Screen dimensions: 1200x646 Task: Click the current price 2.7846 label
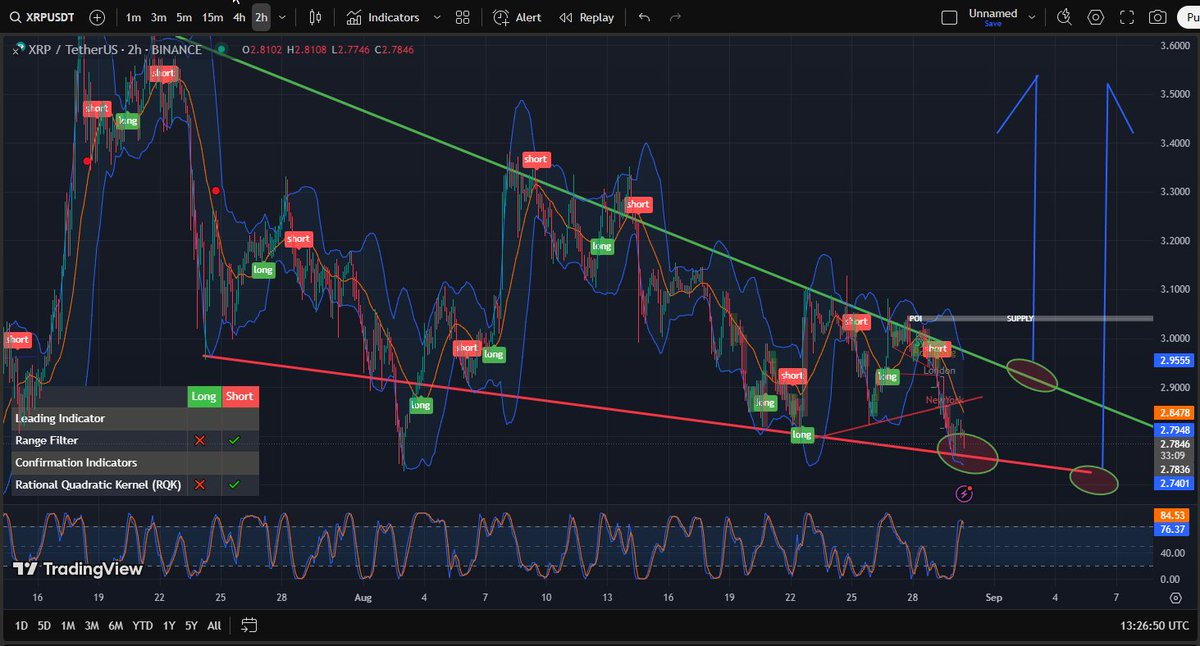pos(1174,444)
